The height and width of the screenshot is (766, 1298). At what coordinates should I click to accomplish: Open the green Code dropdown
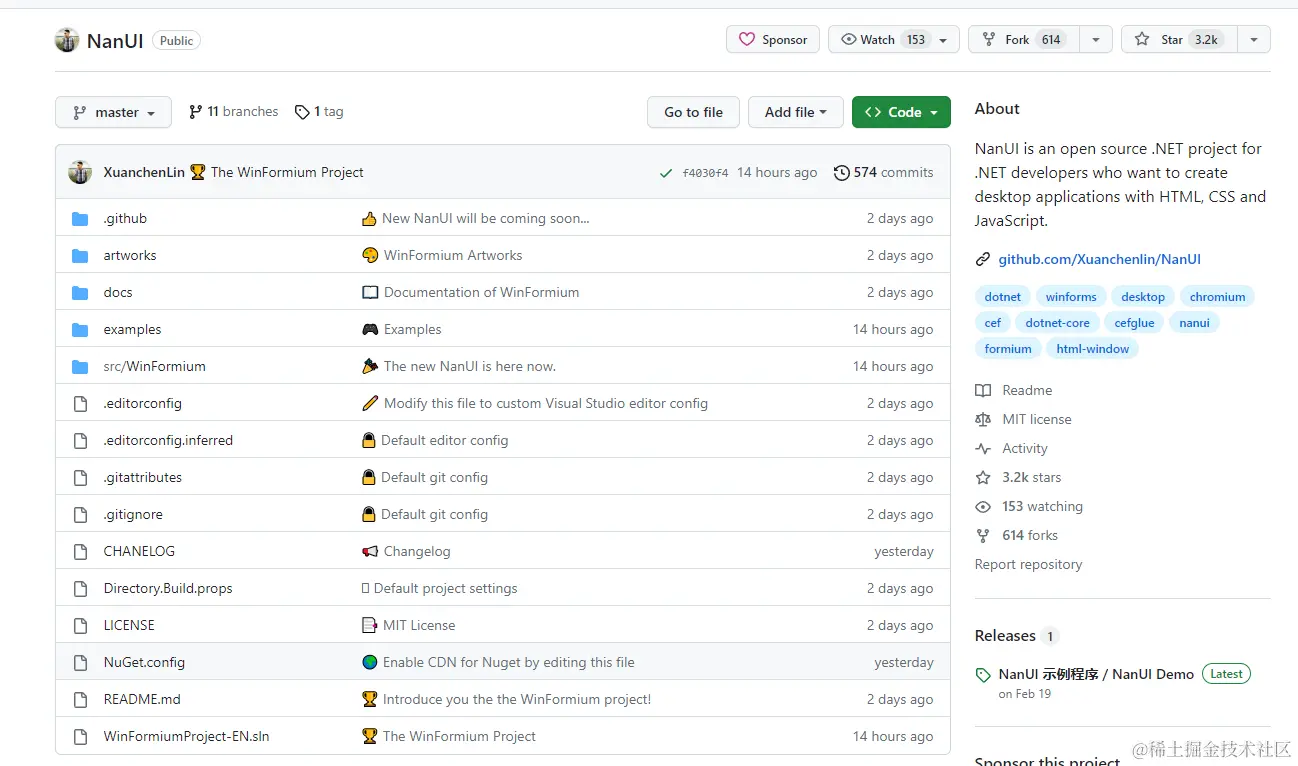(x=901, y=112)
